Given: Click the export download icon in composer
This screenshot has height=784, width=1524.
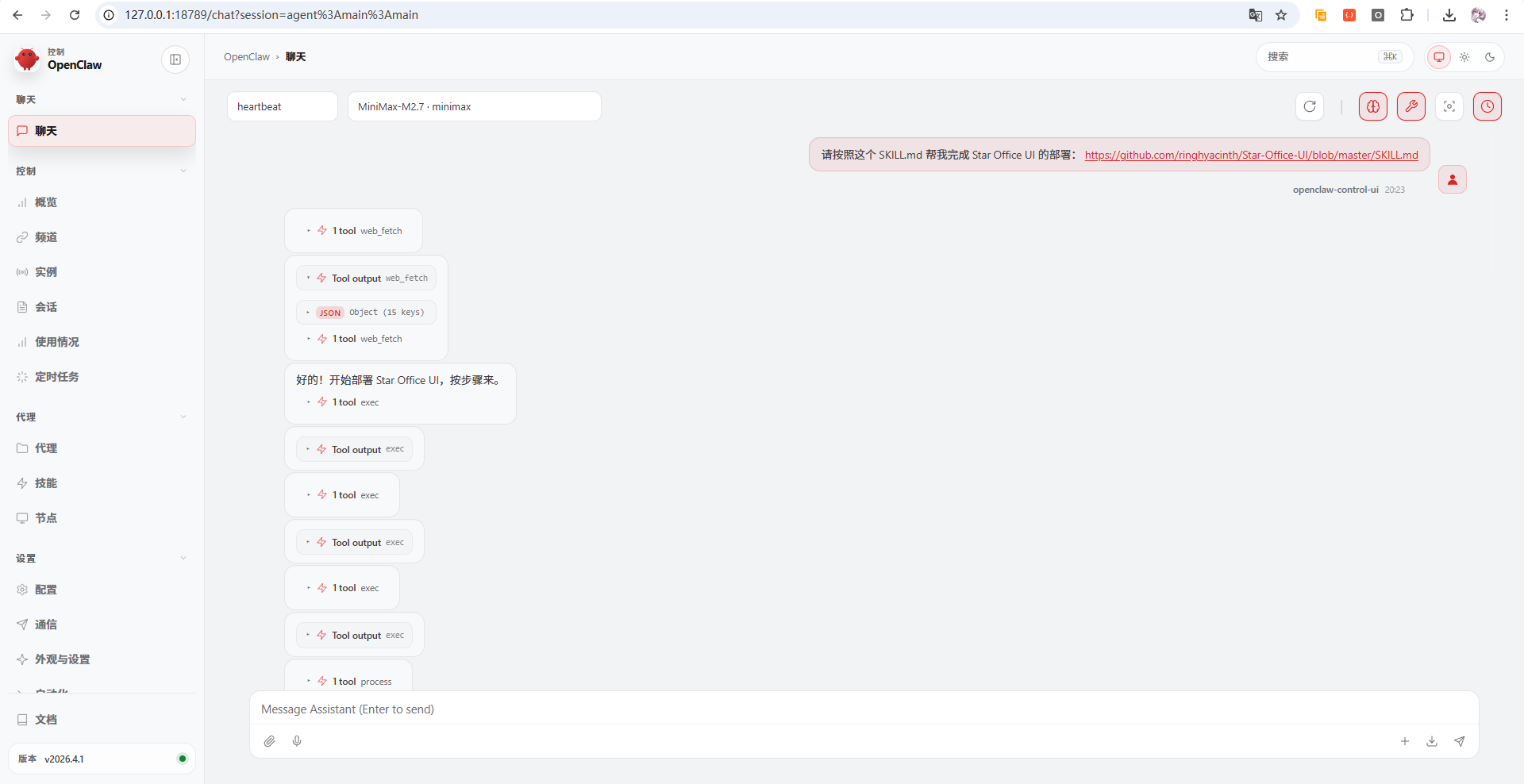Looking at the screenshot, I should click(x=1432, y=741).
